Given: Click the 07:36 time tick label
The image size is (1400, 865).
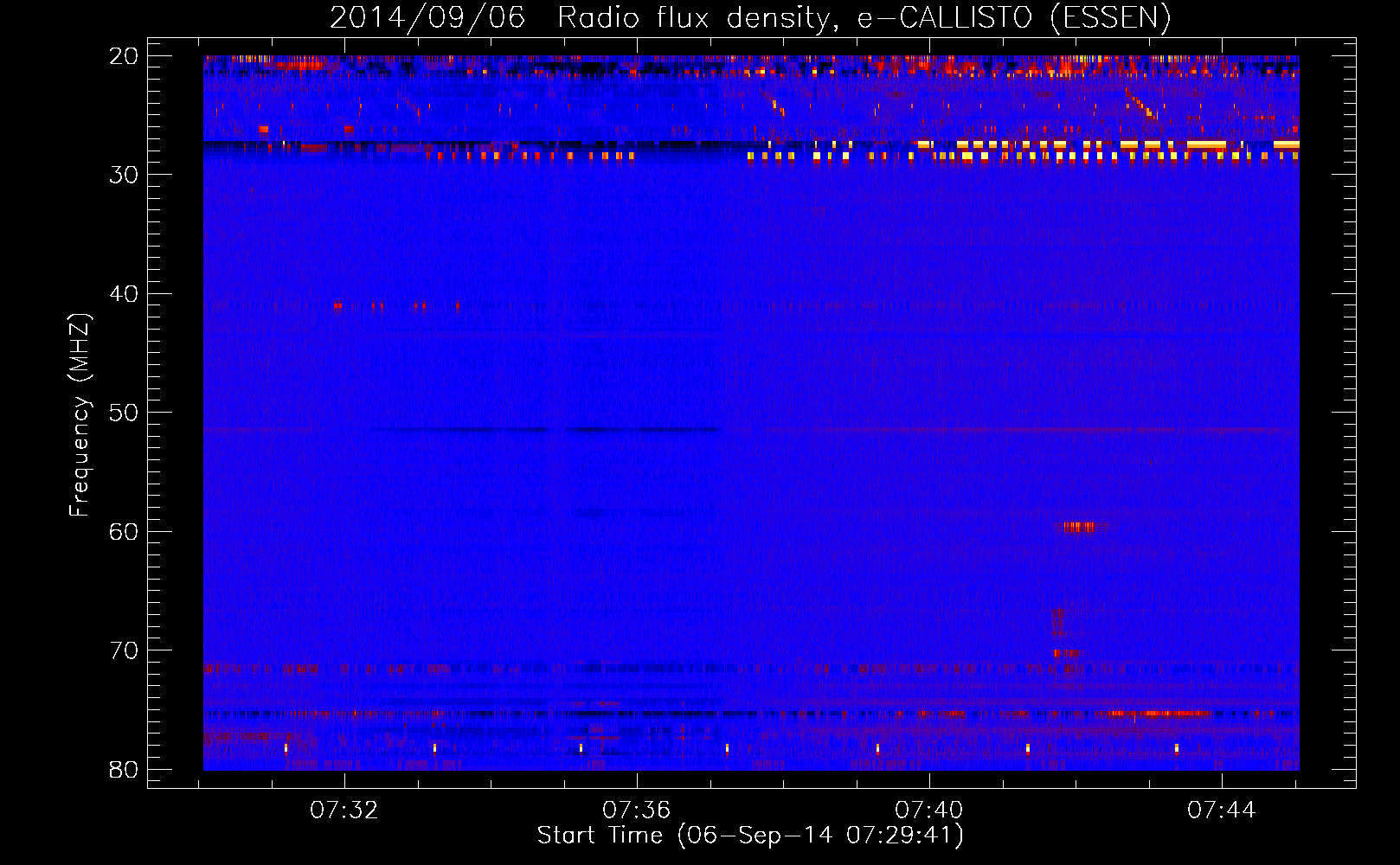Looking at the screenshot, I should [637, 811].
